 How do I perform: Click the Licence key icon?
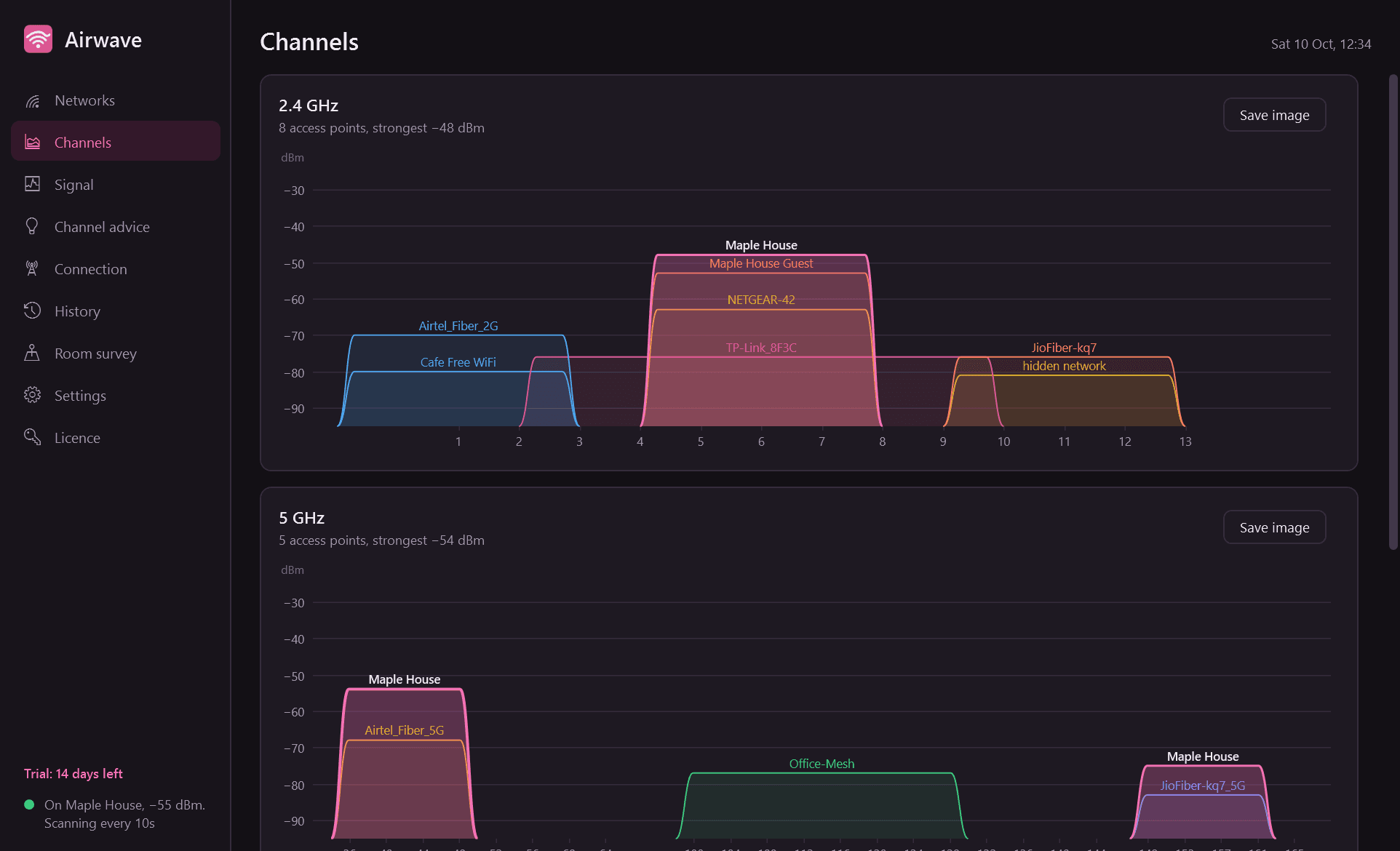click(x=32, y=437)
